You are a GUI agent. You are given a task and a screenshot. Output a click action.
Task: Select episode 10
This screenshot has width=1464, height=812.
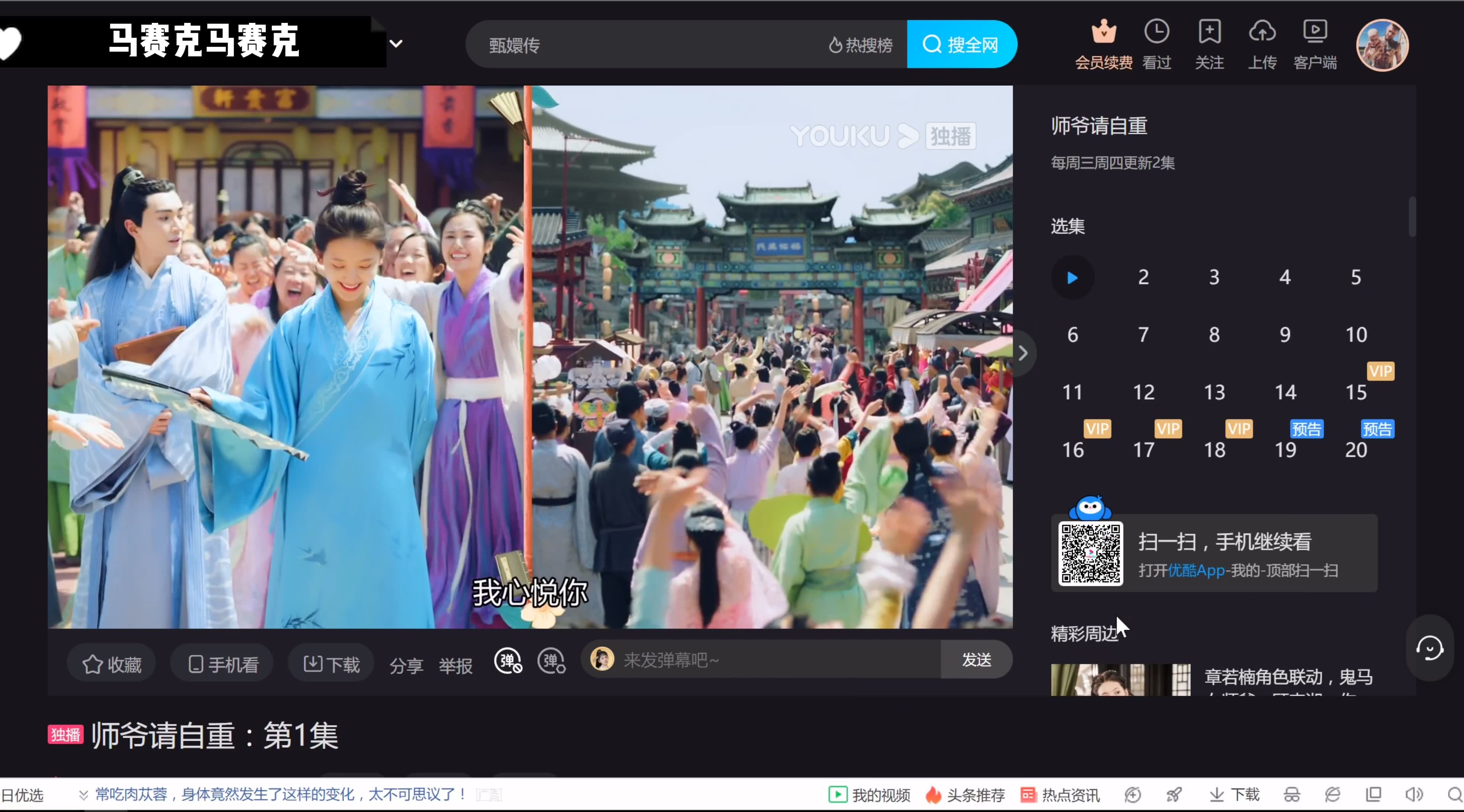(1356, 335)
